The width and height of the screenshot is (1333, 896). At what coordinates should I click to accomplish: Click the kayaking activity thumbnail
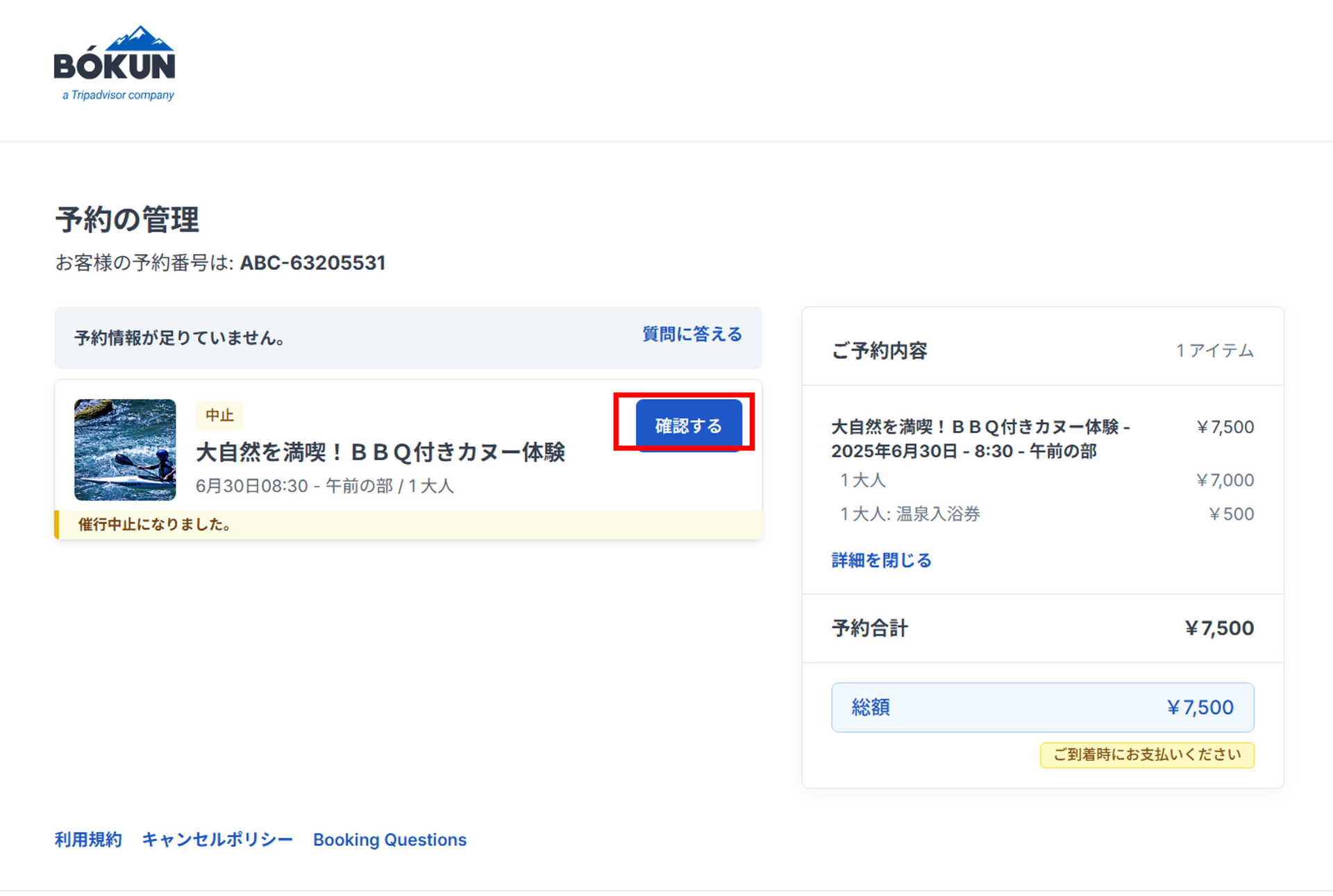(x=125, y=450)
